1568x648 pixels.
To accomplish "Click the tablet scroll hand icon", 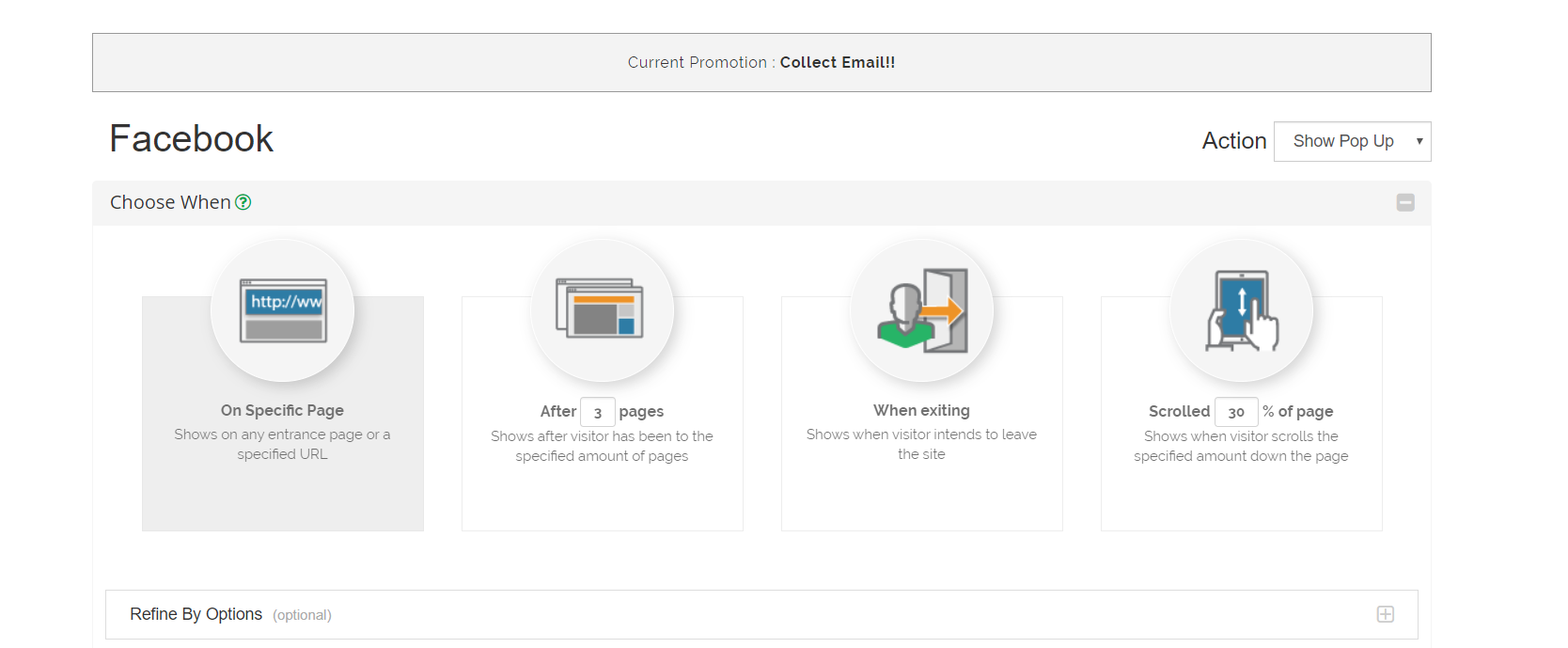I will click(x=1241, y=310).
